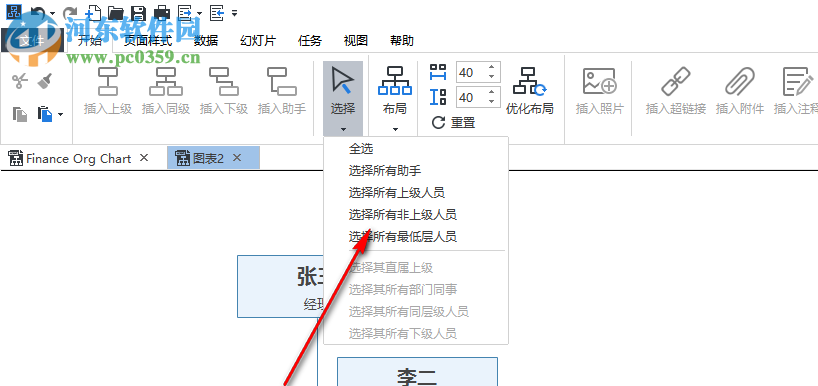This screenshot has width=818, height=386.
Task: Open the 文件 file menu
Action: [x=31, y=41]
